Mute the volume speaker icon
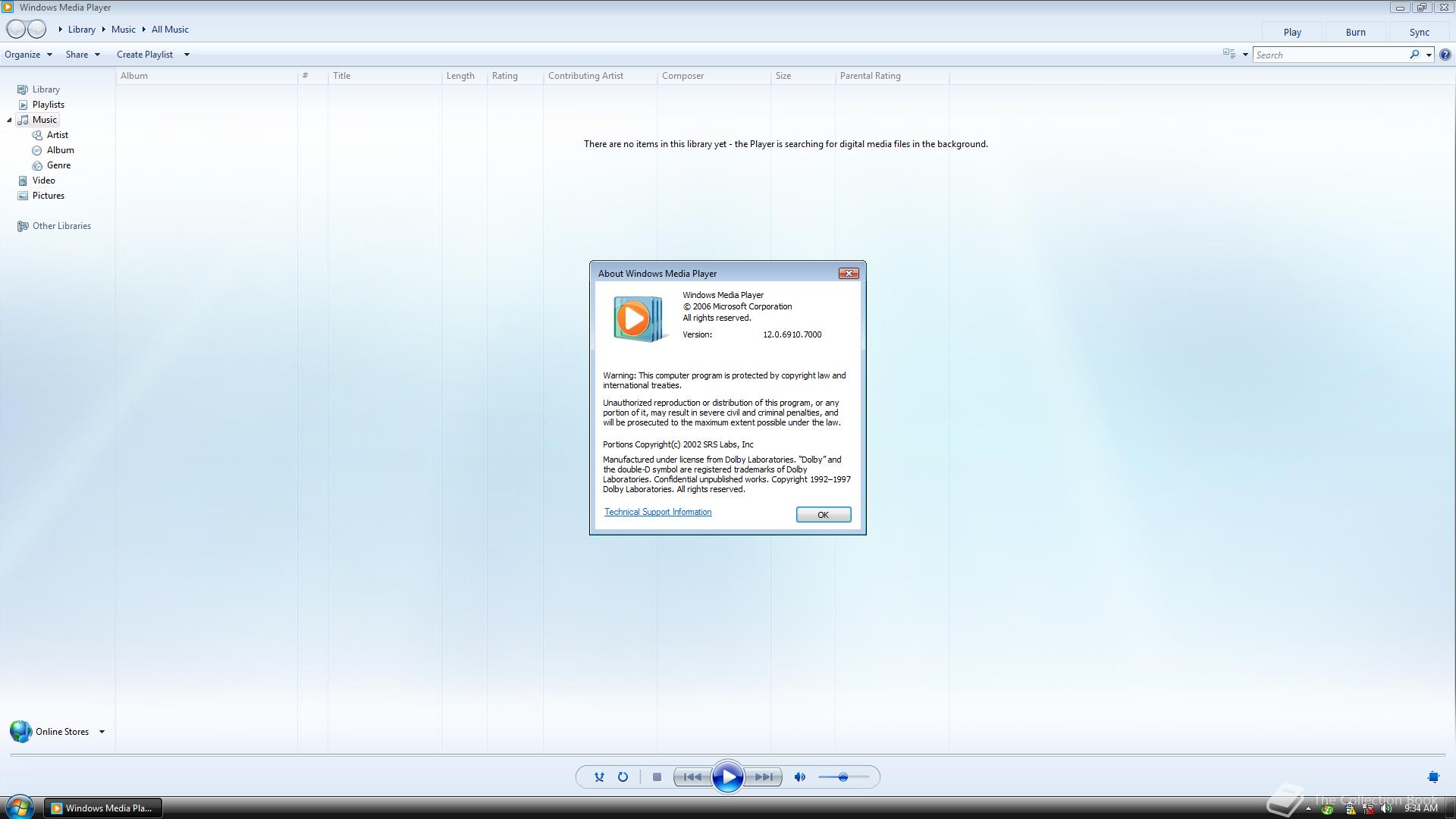 click(799, 777)
